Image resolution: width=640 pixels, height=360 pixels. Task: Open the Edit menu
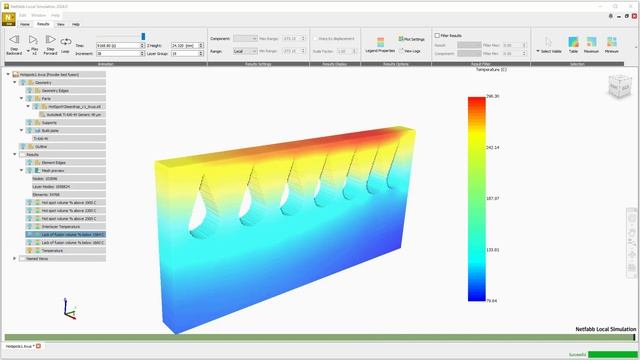(x=23, y=15)
